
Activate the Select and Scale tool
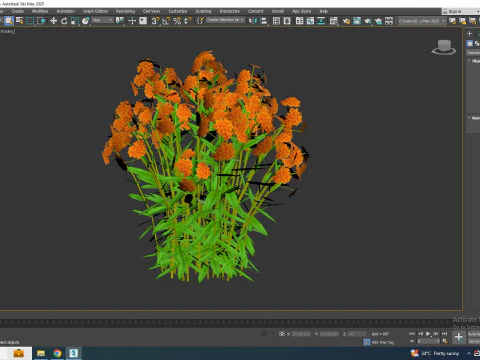[x=75, y=21]
